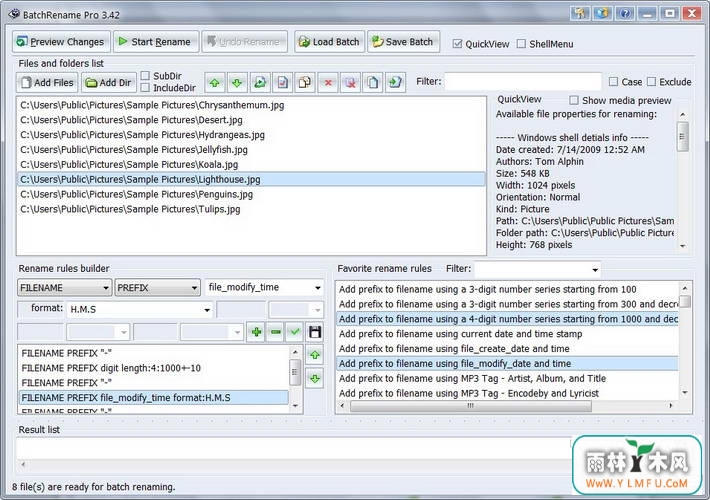The height and width of the screenshot is (500, 710).
Task: Load Batch from file
Action: 329,42
